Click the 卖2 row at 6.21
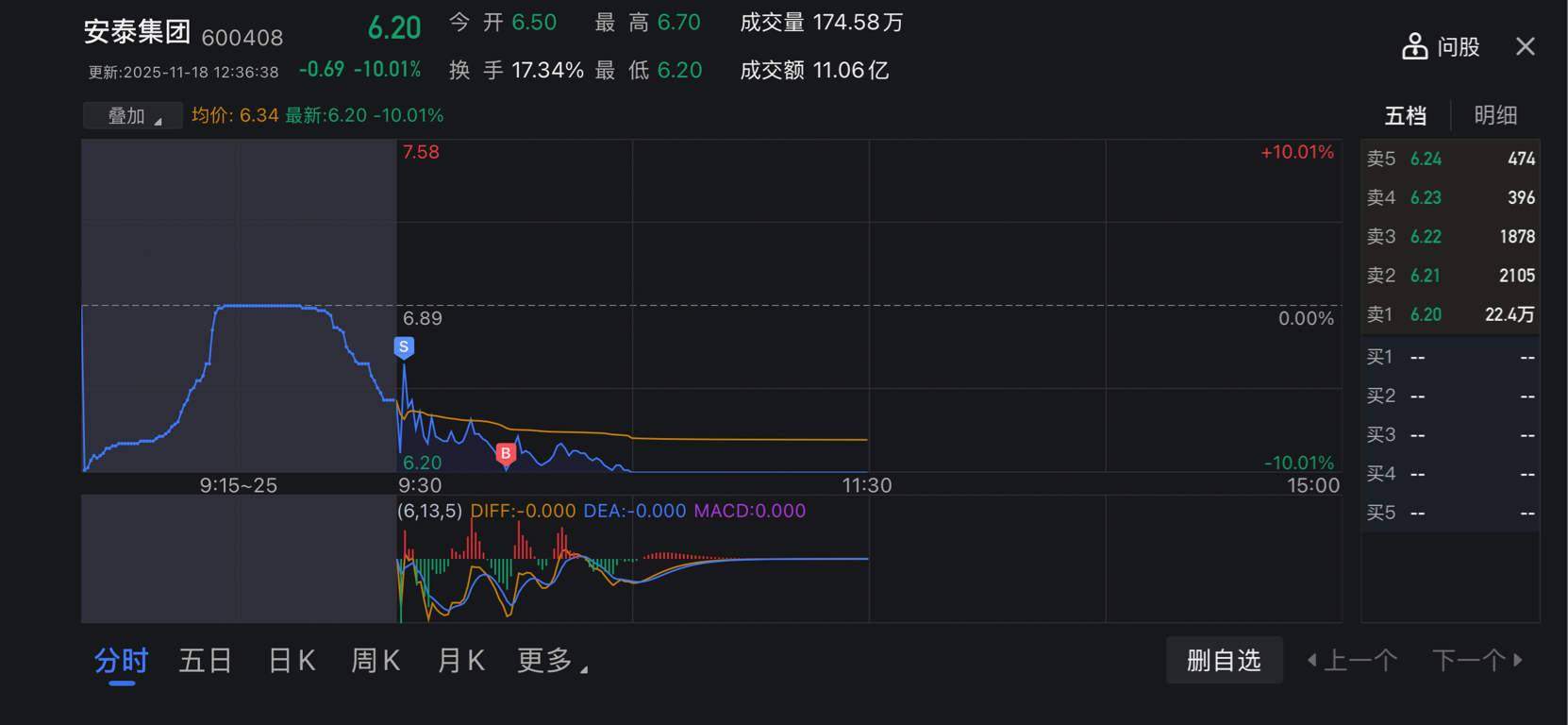 1450,276
